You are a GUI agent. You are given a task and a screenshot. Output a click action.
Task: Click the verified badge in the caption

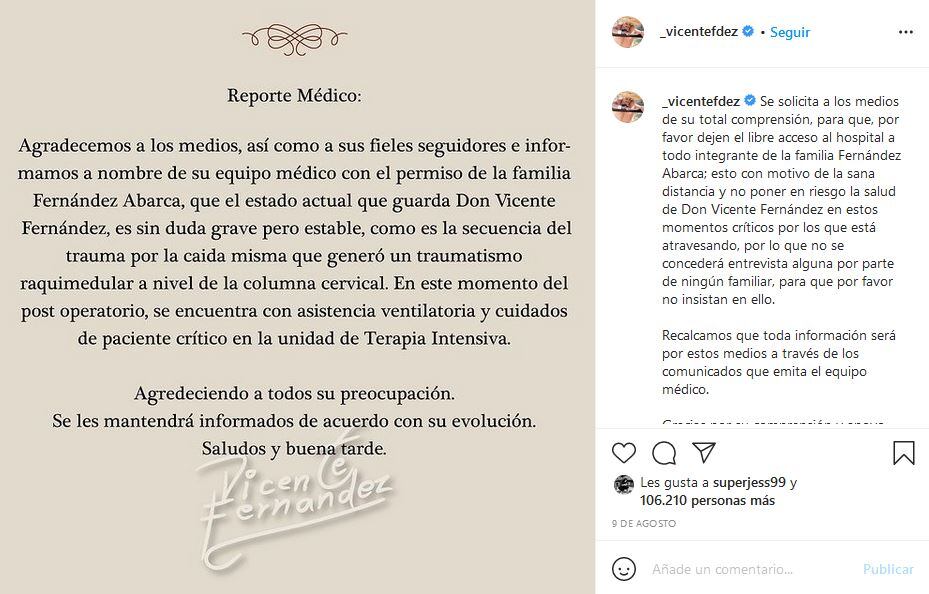750,101
